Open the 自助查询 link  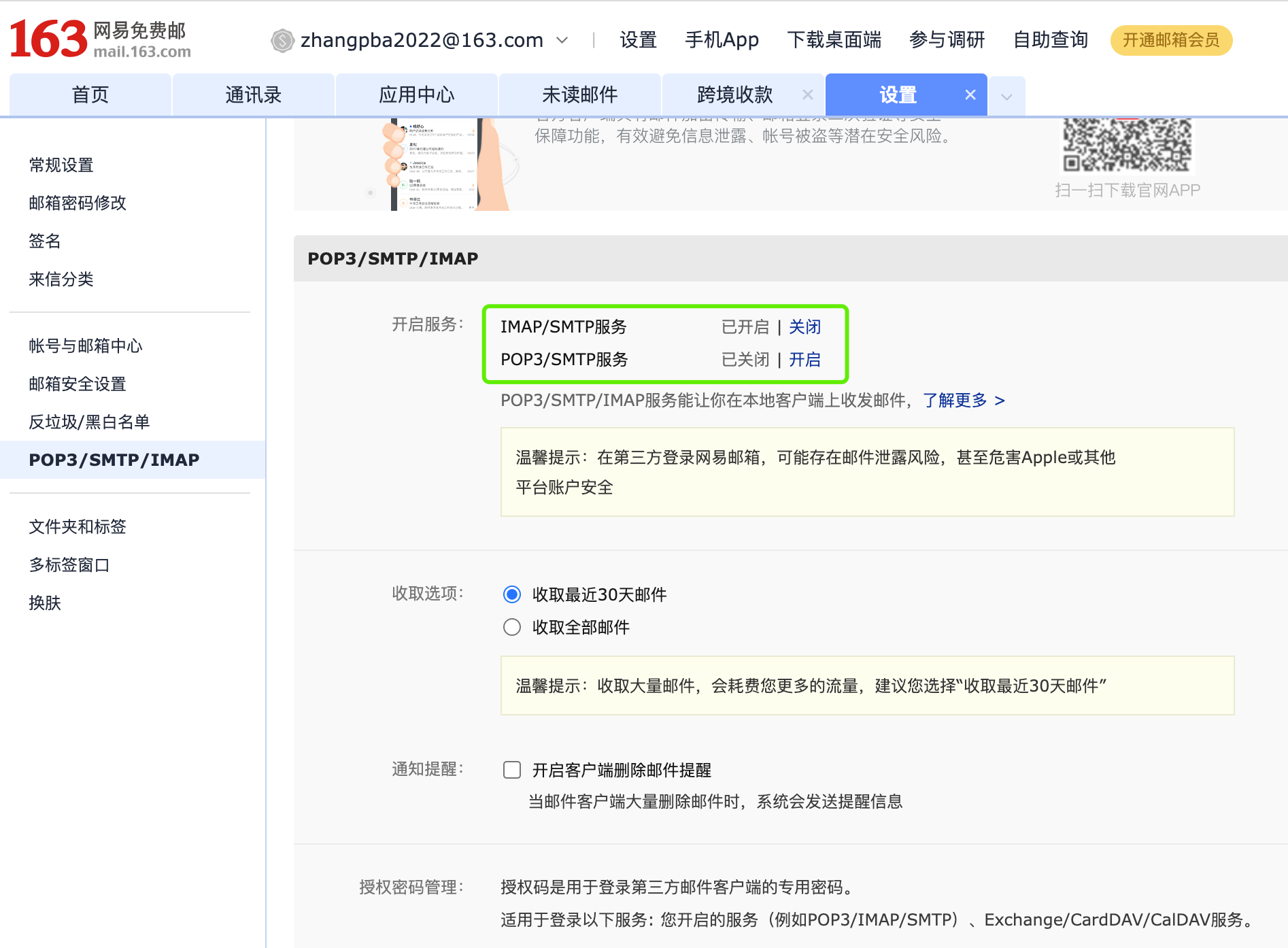click(x=1051, y=40)
